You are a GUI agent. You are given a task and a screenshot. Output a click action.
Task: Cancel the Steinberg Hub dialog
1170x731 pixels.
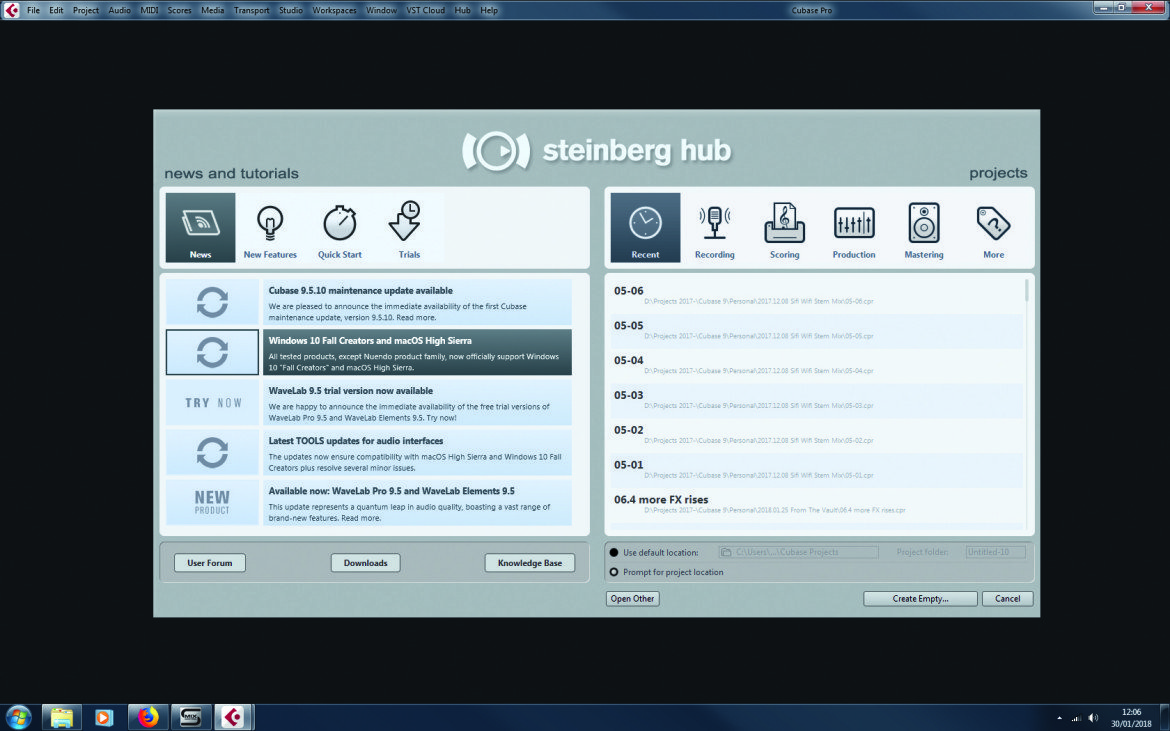click(x=1007, y=599)
